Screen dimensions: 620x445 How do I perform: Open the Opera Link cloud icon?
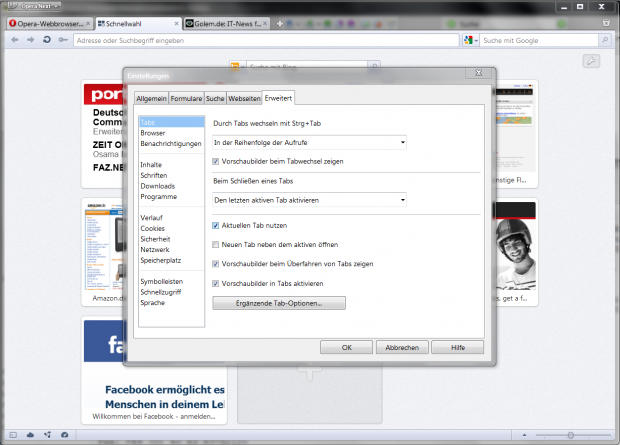click(x=30, y=435)
